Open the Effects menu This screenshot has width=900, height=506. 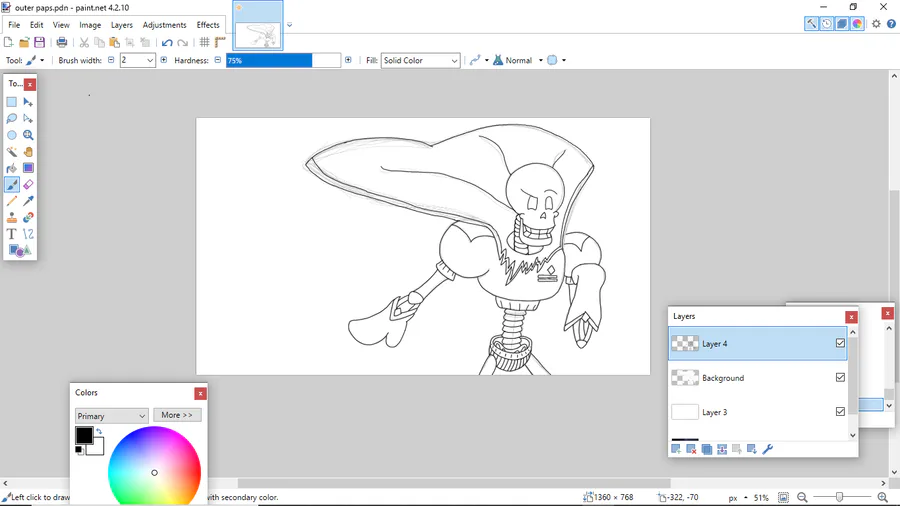tap(208, 25)
